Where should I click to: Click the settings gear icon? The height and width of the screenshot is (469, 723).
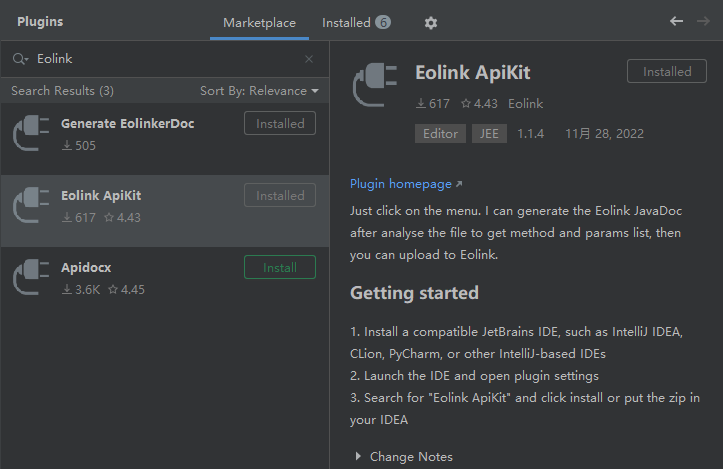431,22
